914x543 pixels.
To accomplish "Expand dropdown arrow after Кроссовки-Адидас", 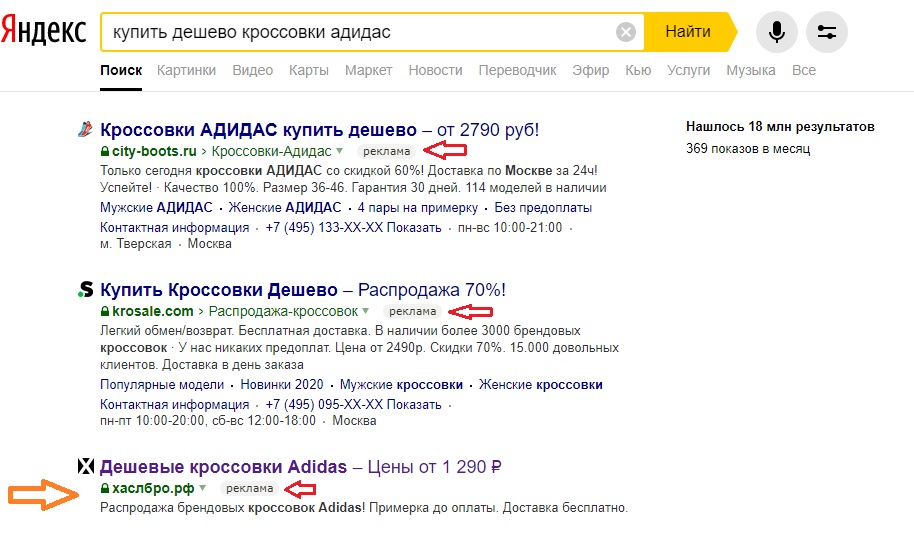I will [339, 151].
